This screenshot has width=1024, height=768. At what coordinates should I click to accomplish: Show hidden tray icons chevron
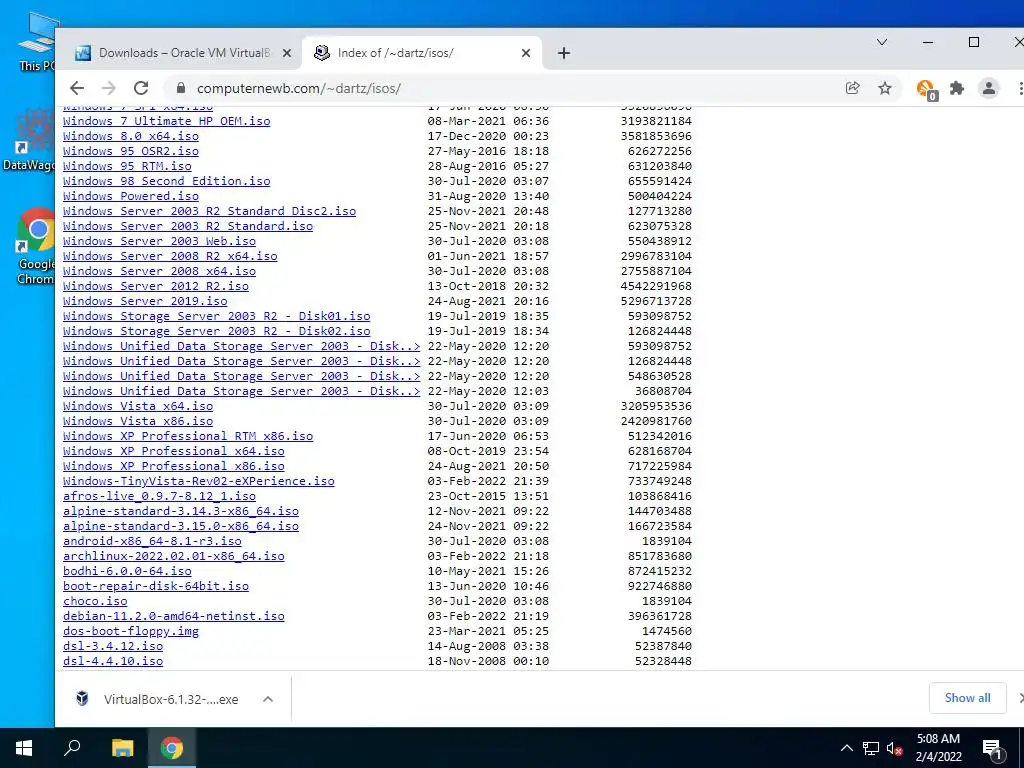coord(846,748)
